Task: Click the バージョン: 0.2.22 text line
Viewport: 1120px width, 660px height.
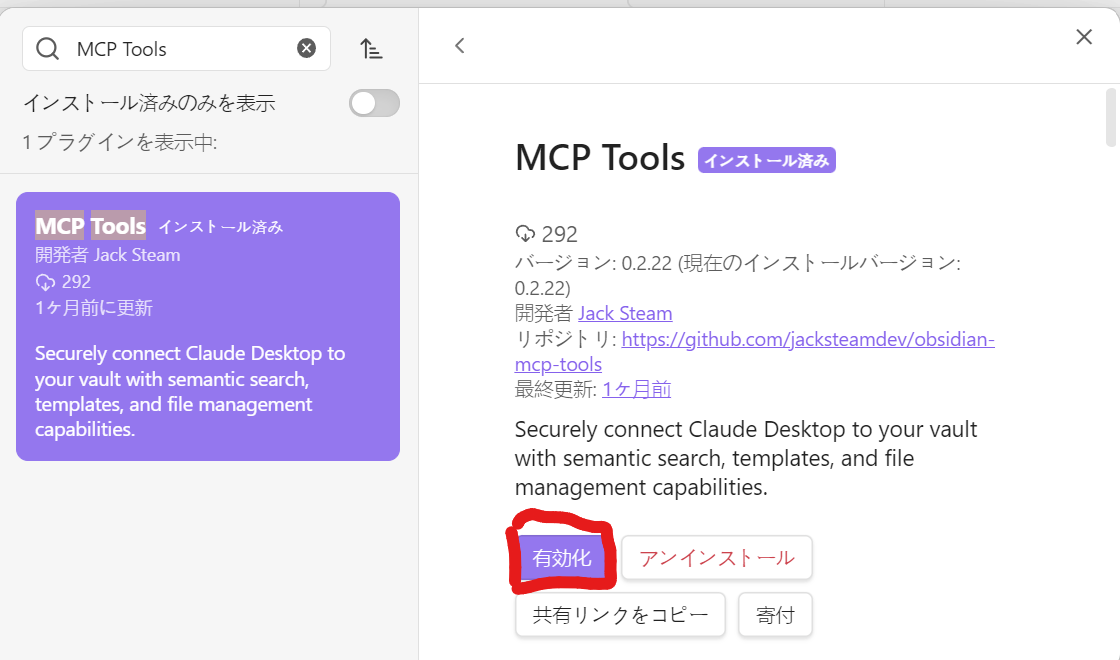Action: coord(738,276)
